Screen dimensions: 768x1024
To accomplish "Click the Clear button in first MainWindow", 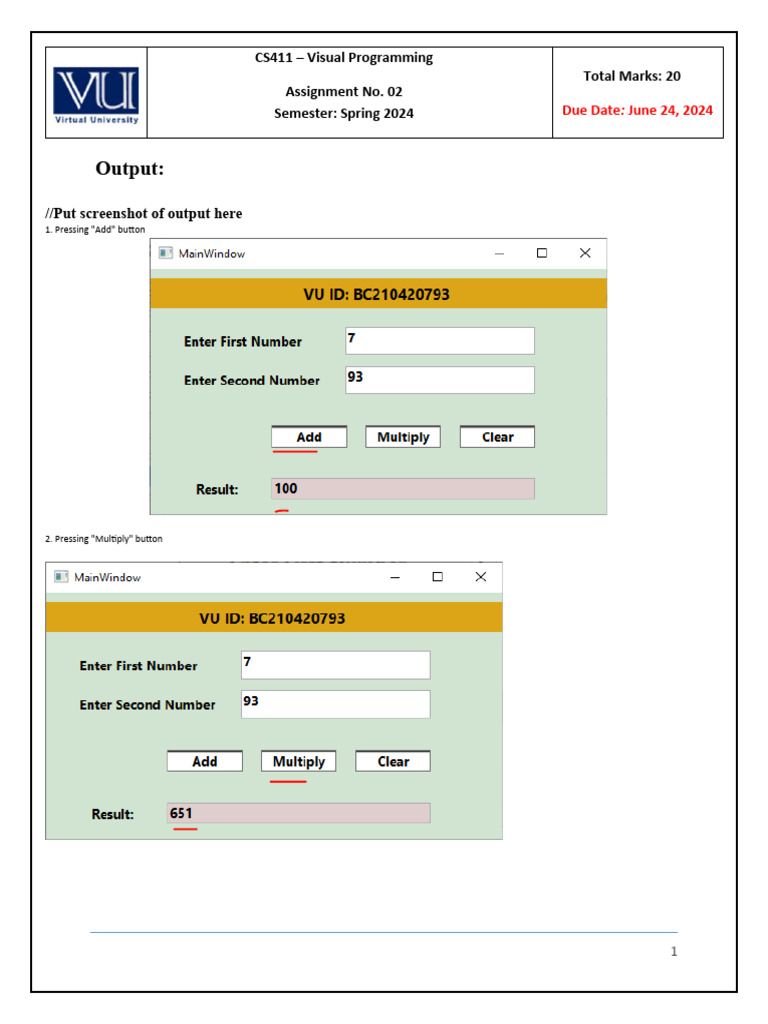I will click(498, 437).
